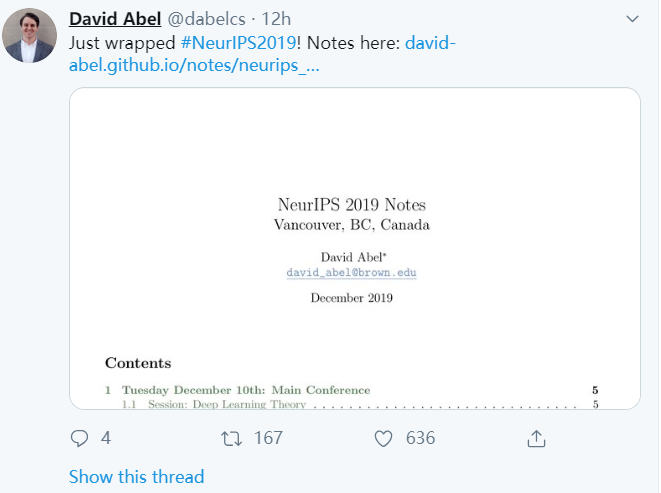Click the Contents heading in preview
Screen dimensions: 661x493
coord(138,363)
